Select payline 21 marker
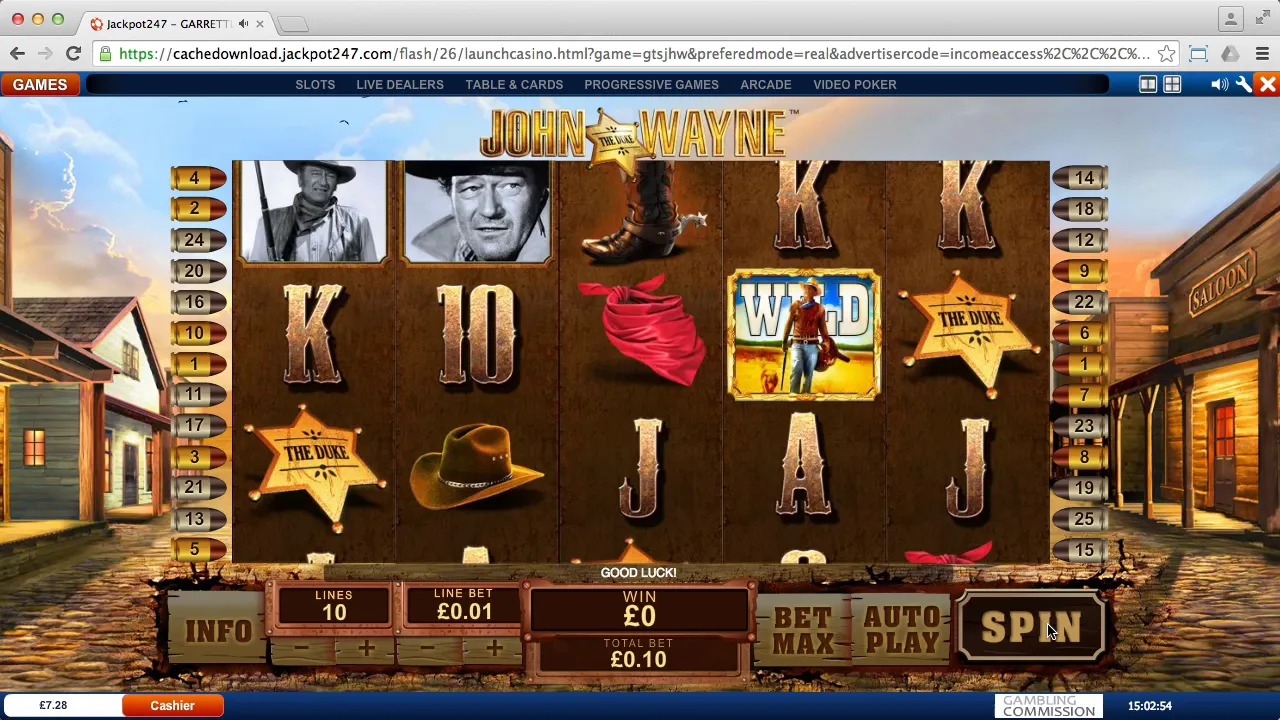The height and width of the screenshot is (720, 1280). pos(197,488)
